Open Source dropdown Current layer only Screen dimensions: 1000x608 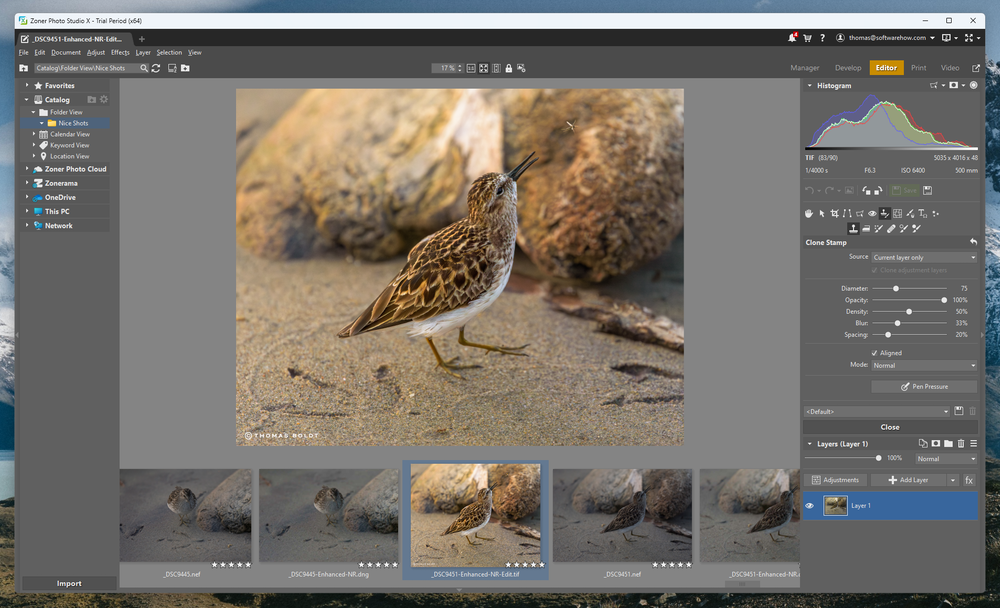[924, 257]
